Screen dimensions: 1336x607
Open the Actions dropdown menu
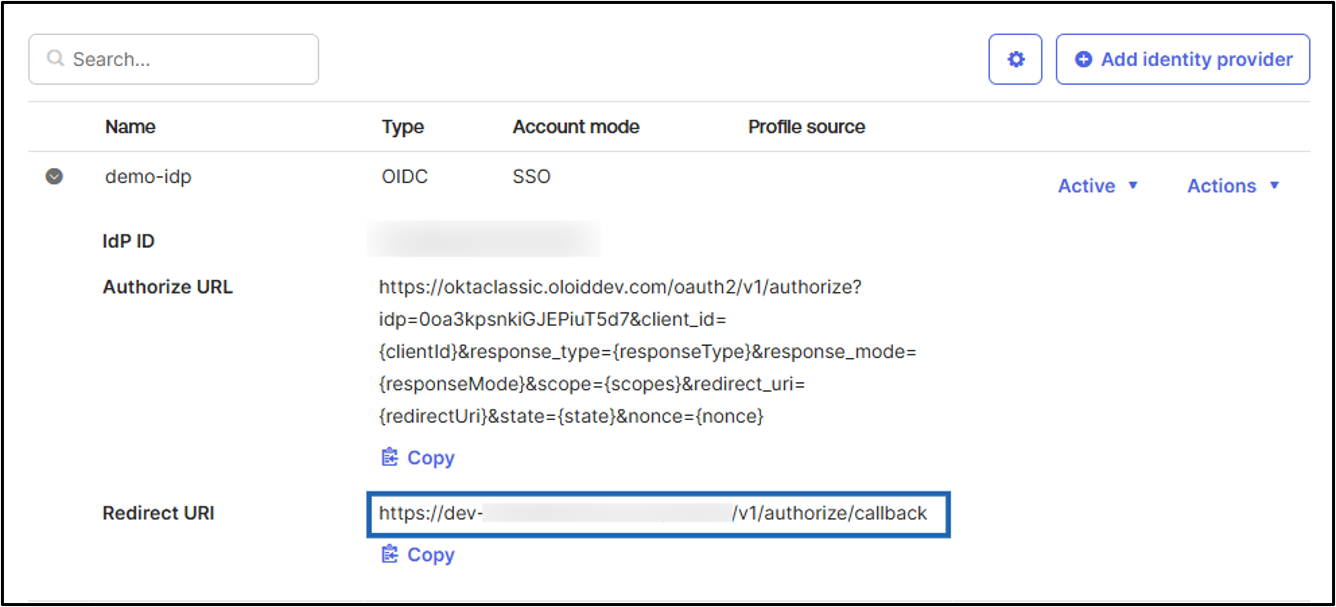tap(1233, 186)
